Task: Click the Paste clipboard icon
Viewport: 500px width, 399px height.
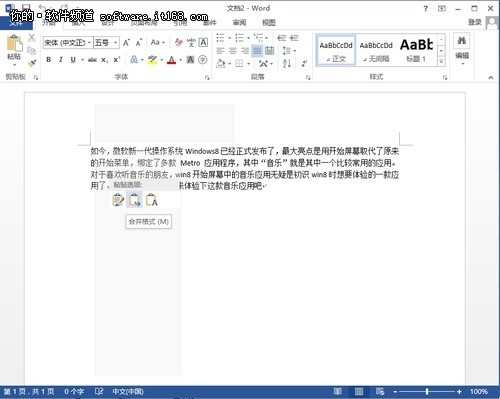Action: (x=14, y=43)
